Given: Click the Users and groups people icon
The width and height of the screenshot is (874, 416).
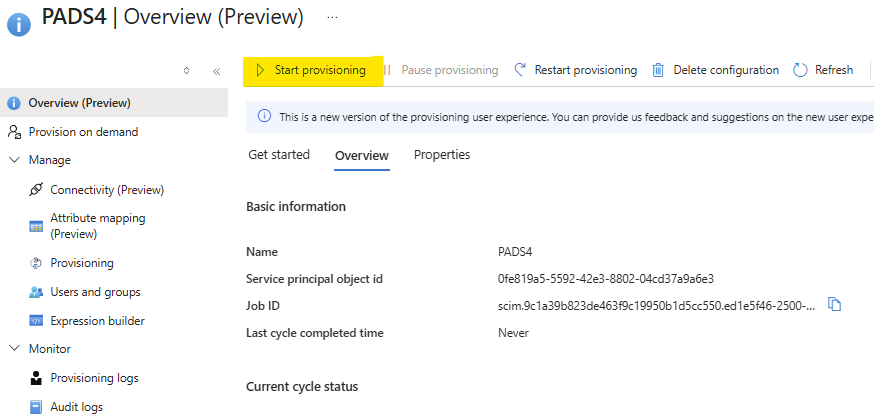Looking at the screenshot, I should pos(36,292).
